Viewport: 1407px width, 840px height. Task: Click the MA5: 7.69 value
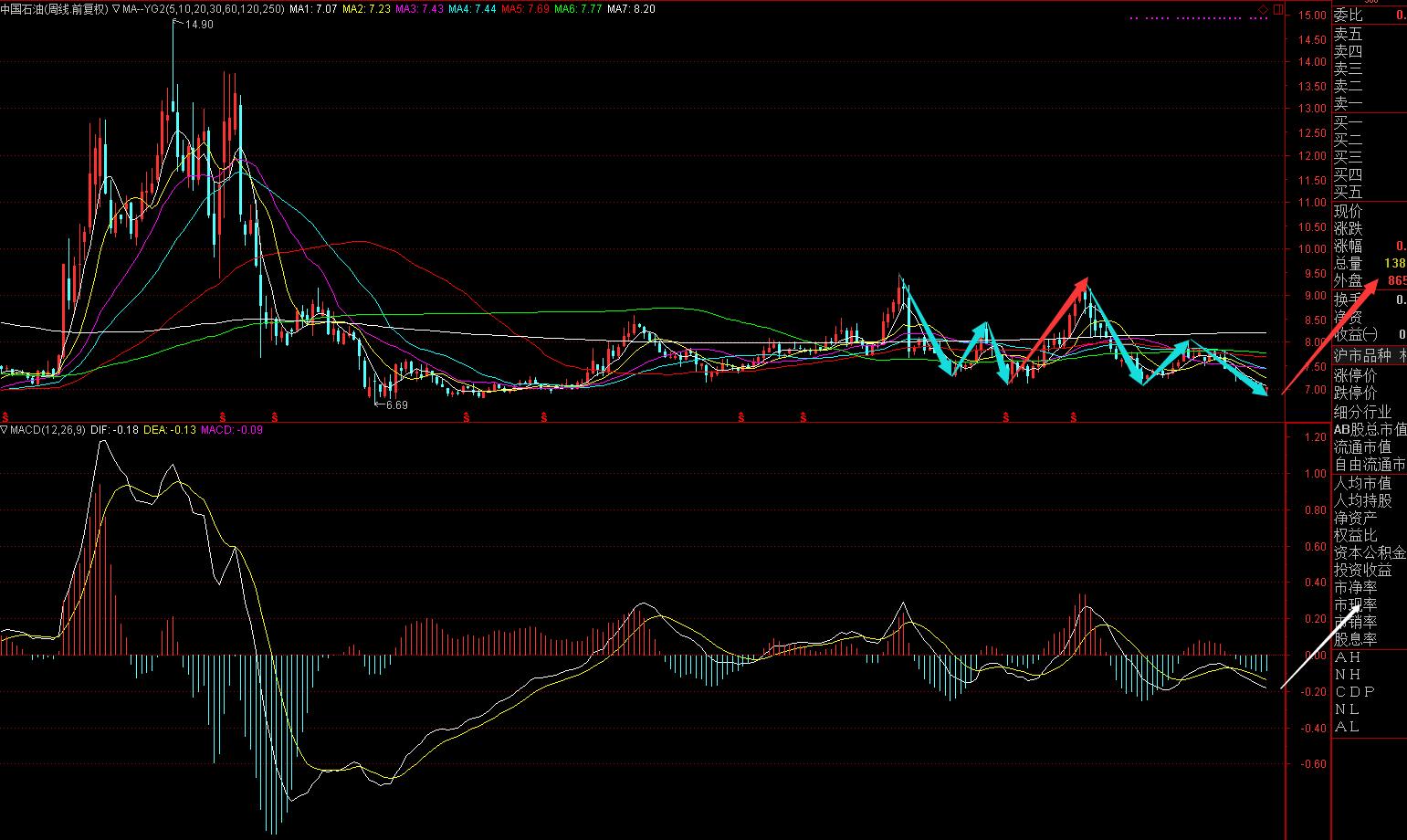click(525, 9)
